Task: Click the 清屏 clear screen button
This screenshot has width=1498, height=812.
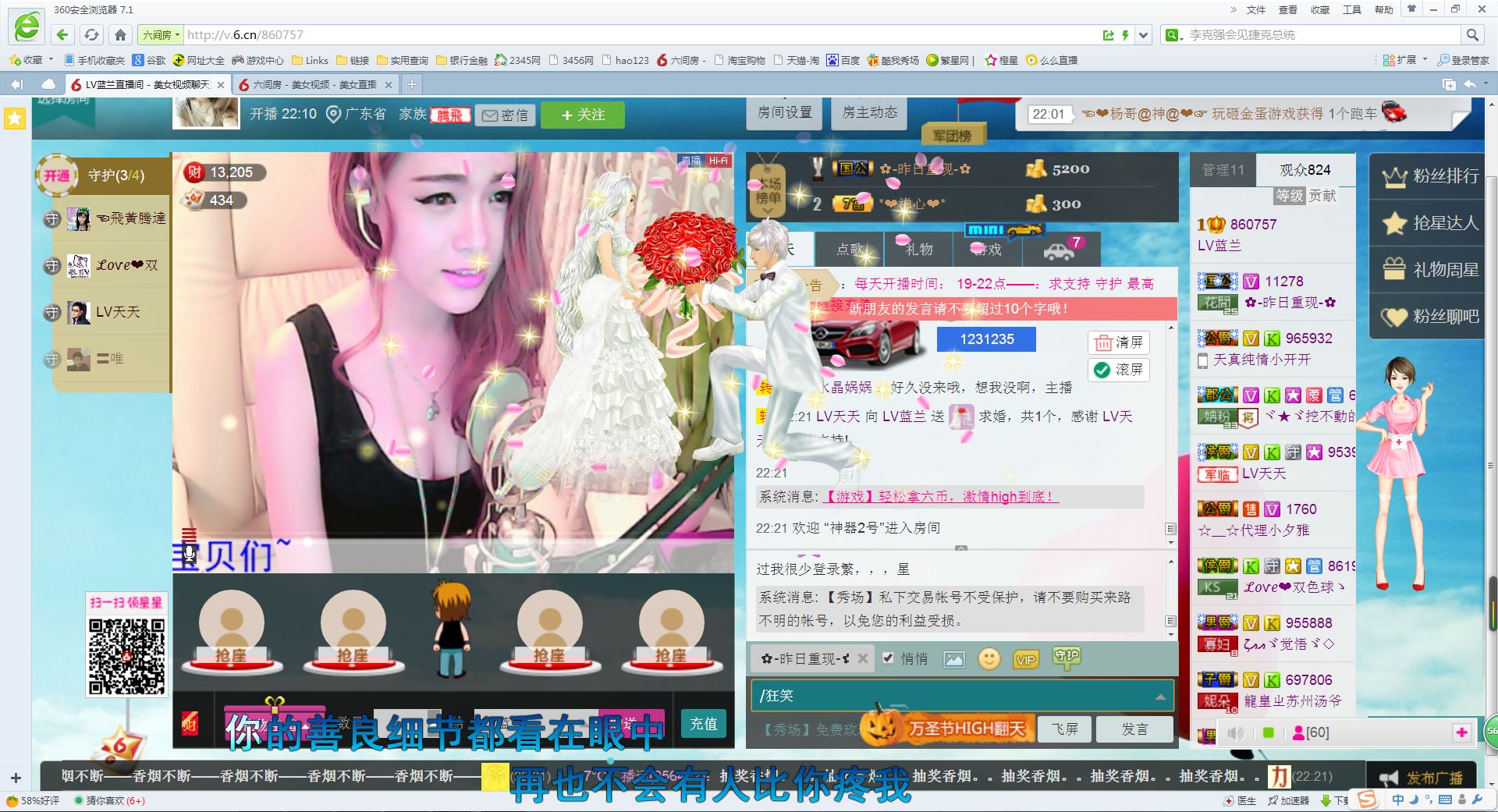Action: pyautogui.click(x=1119, y=342)
